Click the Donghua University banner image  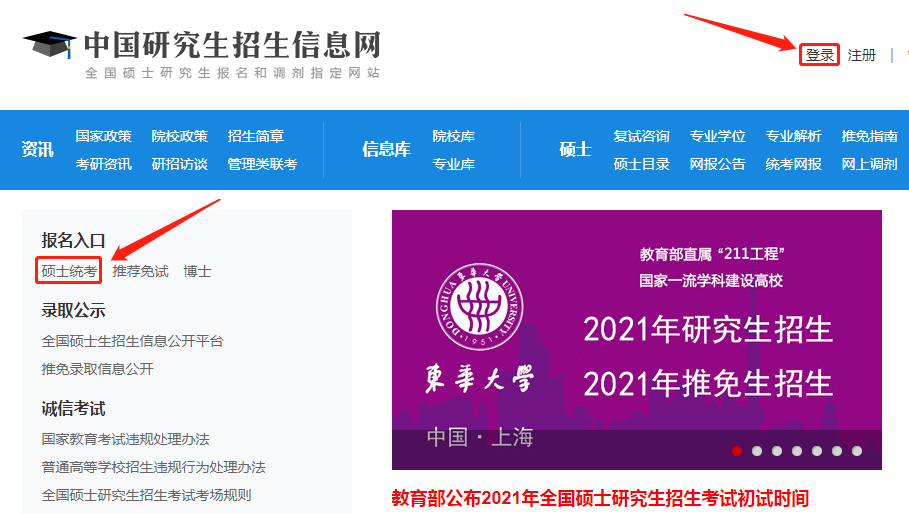coord(636,330)
